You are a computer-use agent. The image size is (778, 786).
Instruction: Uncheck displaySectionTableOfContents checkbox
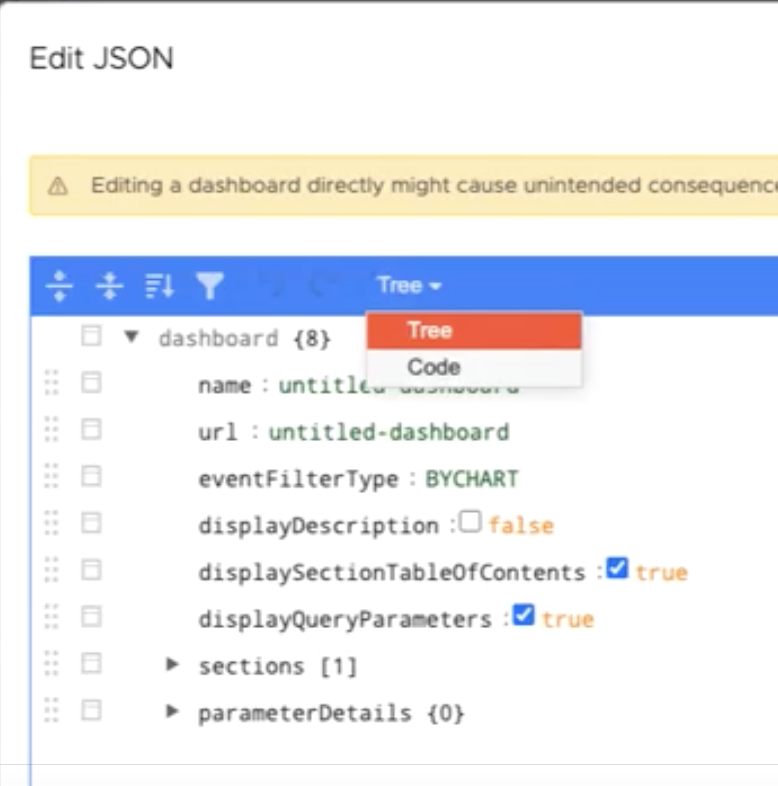617,569
